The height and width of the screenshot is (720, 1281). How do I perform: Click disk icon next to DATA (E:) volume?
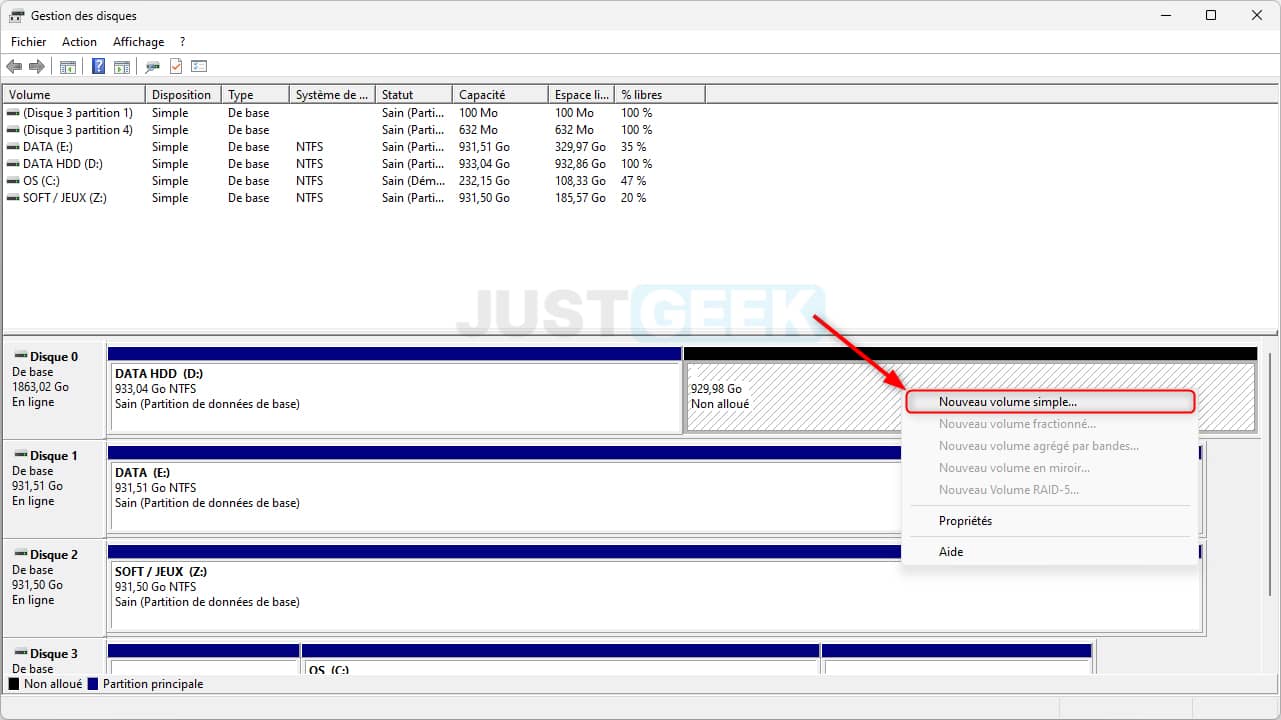point(13,147)
